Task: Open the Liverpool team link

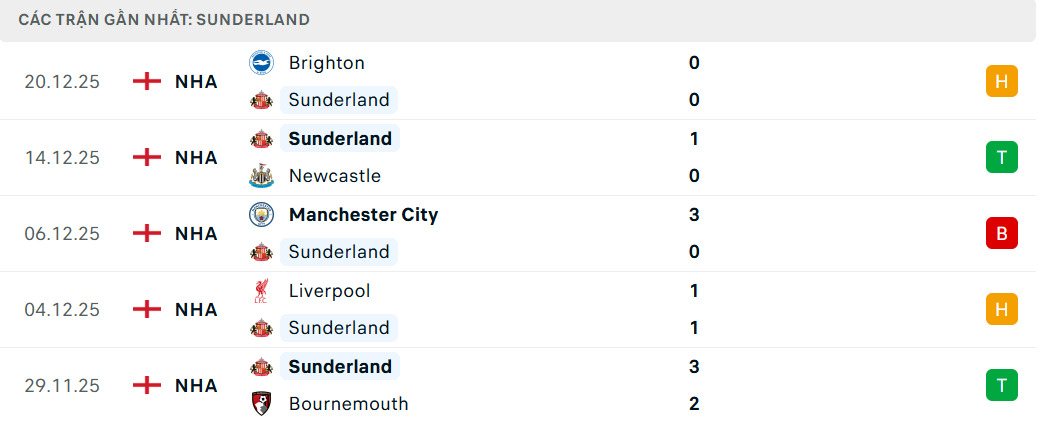Action: (329, 291)
